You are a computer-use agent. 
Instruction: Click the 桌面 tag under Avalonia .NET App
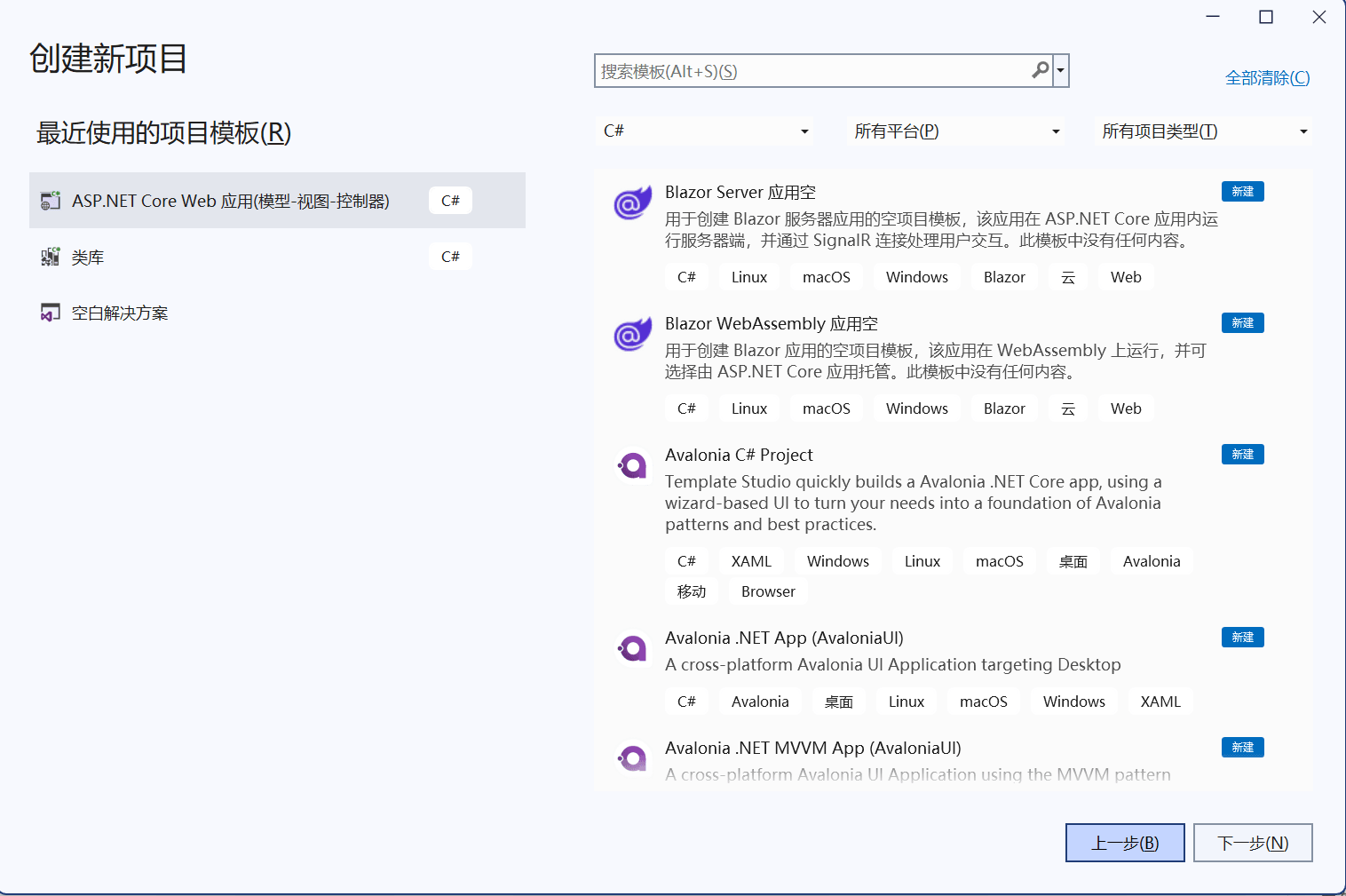click(x=839, y=702)
